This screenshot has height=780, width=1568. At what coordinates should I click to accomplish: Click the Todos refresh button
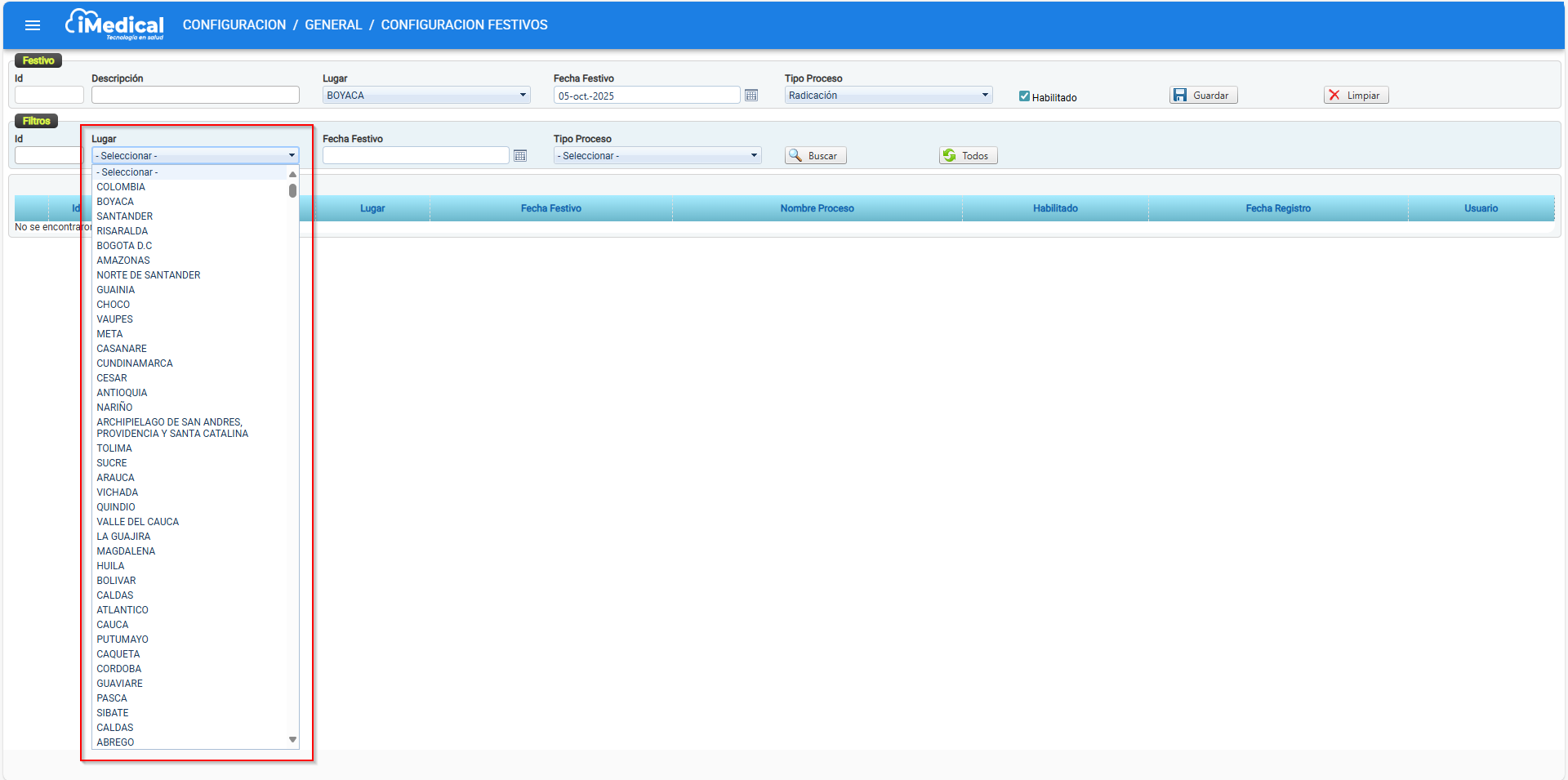click(968, 156)
